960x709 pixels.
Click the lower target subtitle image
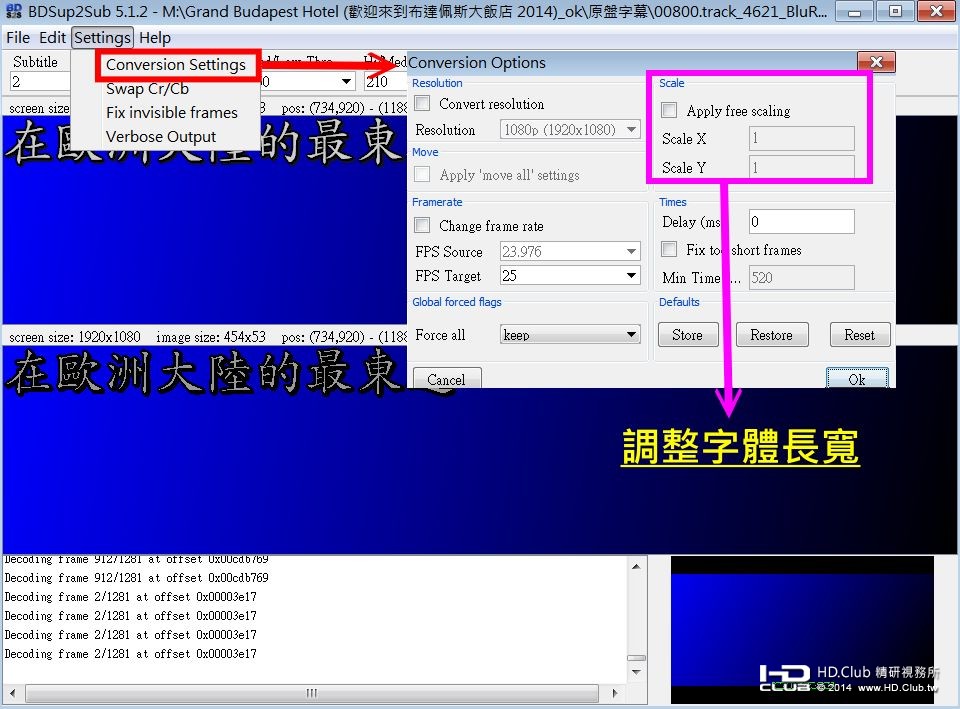(479, 450)
